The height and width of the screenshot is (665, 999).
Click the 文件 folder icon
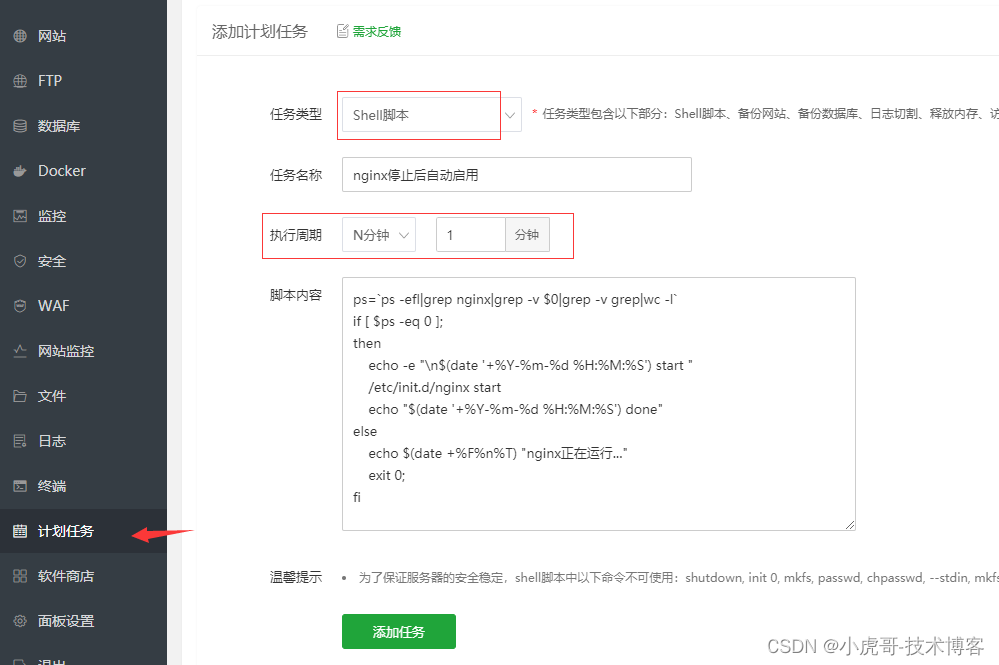pos(20,396)
